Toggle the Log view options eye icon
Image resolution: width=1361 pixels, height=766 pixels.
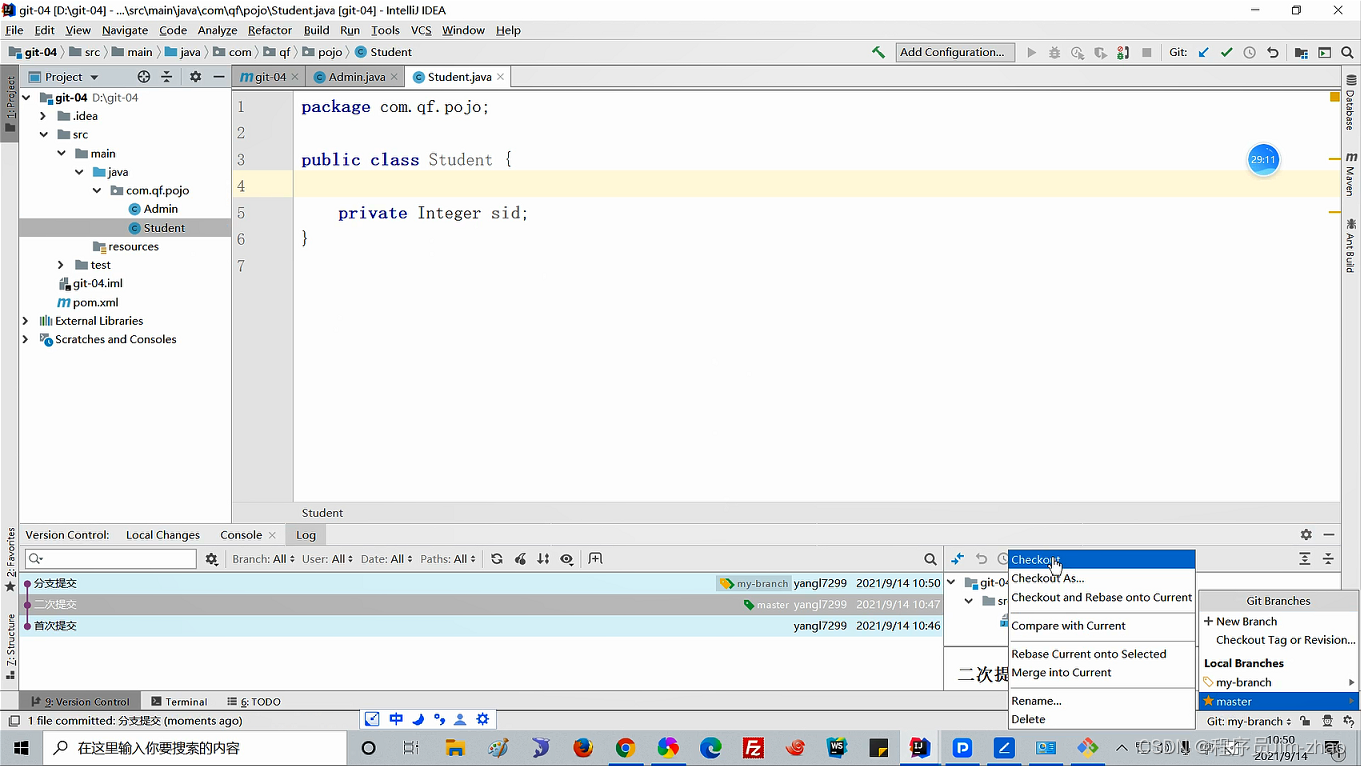567,559
